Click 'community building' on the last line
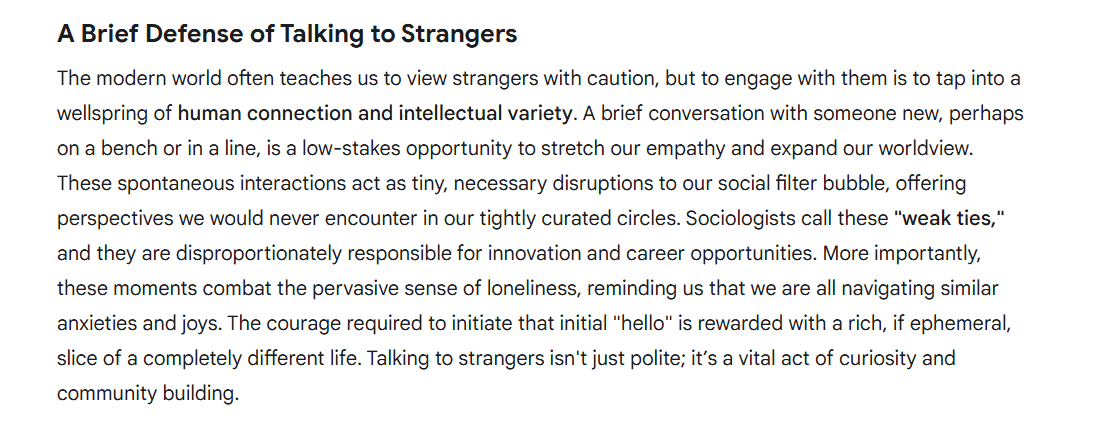The height and width of the screenshot is (432, 1110). (146, 393)
